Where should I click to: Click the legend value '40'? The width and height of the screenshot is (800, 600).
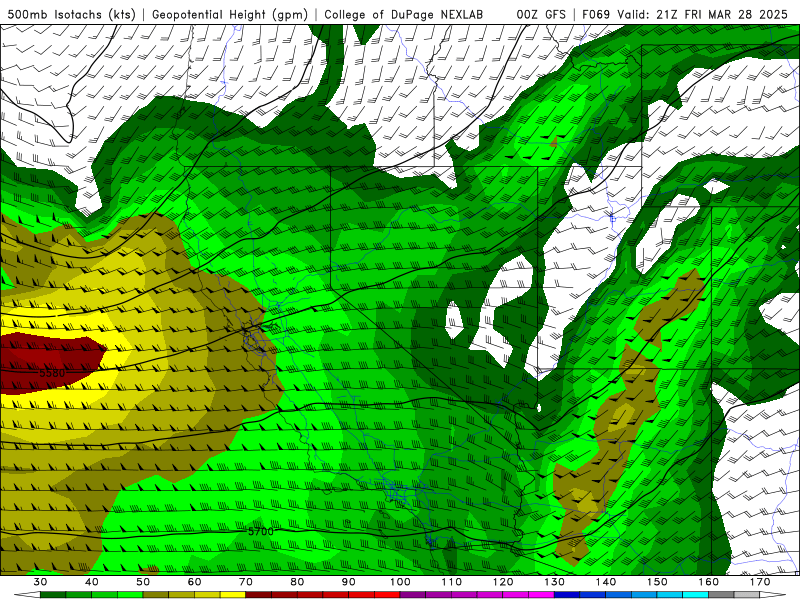91,582
